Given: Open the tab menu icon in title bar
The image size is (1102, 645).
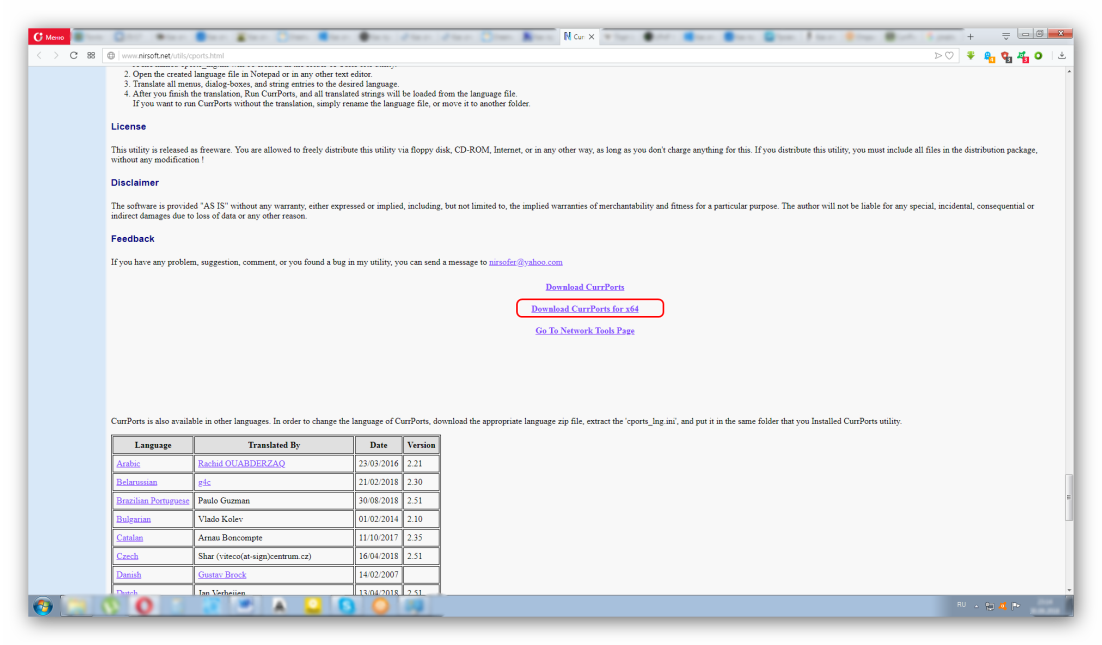Looking at the screenshot, I should pyautogui.click(x=1006, y=36).
